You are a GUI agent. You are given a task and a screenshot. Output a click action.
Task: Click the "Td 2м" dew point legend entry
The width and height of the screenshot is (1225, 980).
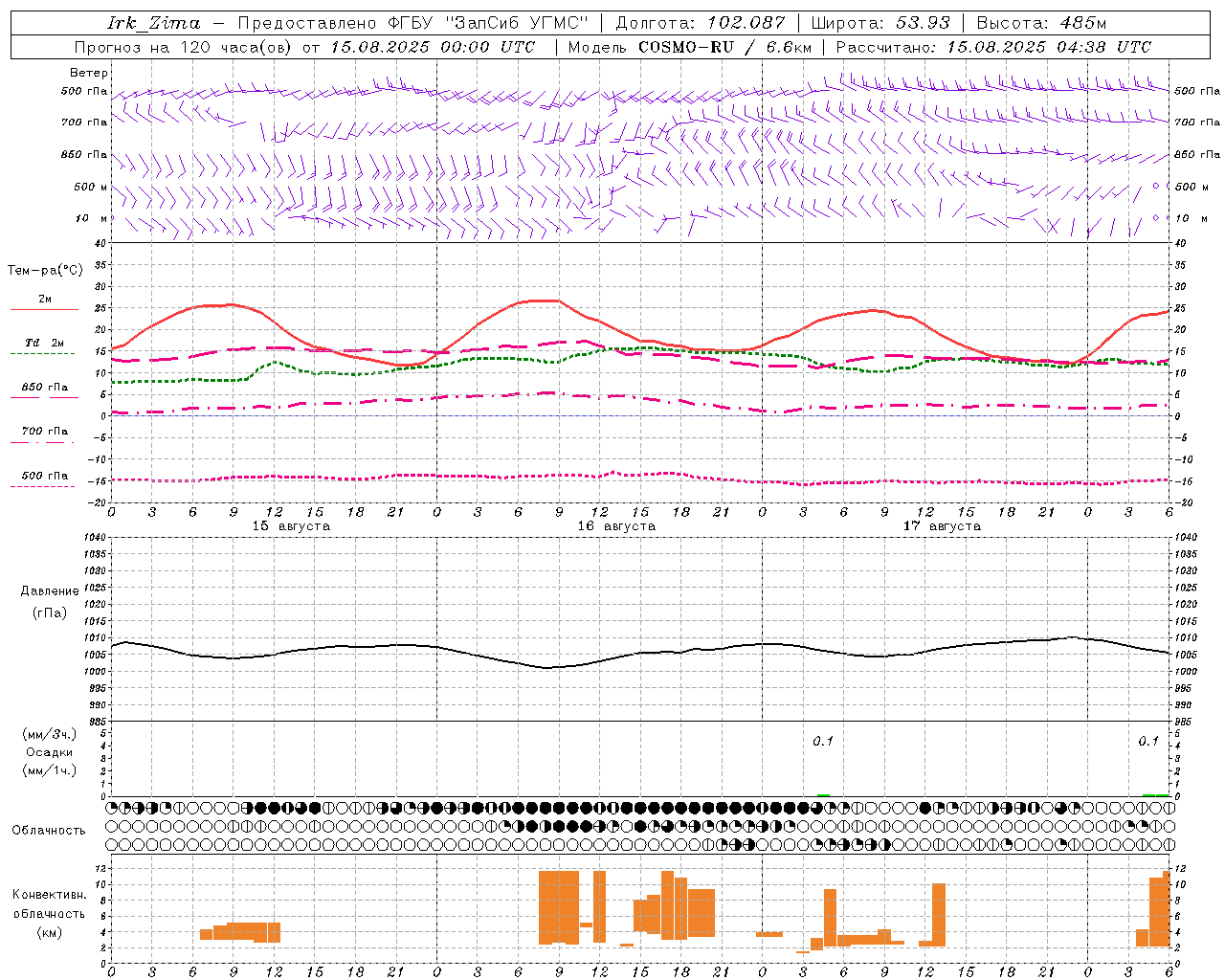[x=44, y=342]
